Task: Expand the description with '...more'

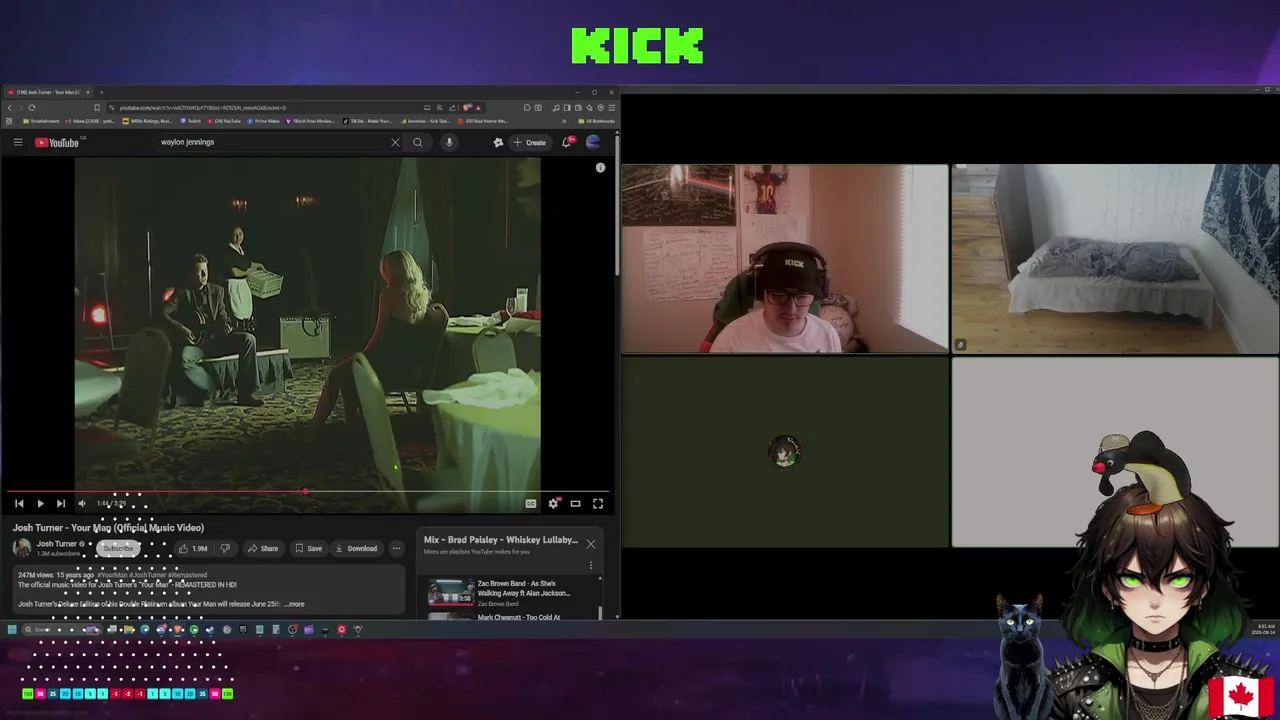Action: point(294,604)
